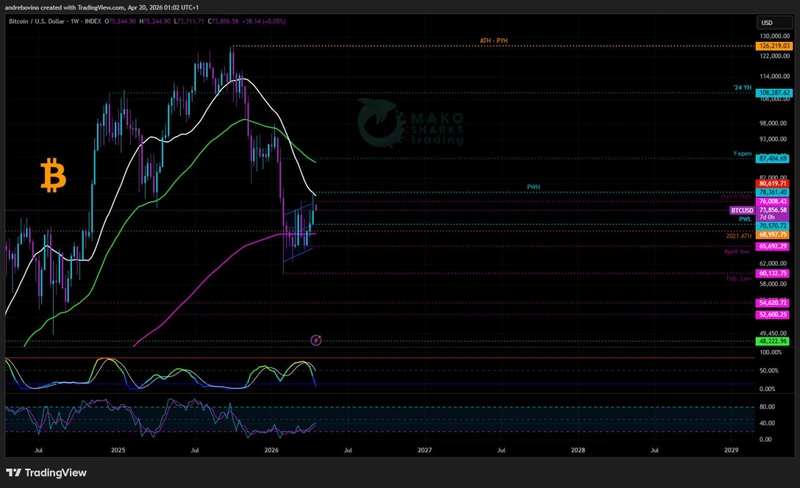Image resolution: width=800 pixels, height=488 pixels.
Task: Select the green moving average line
Action: point(200,152)
